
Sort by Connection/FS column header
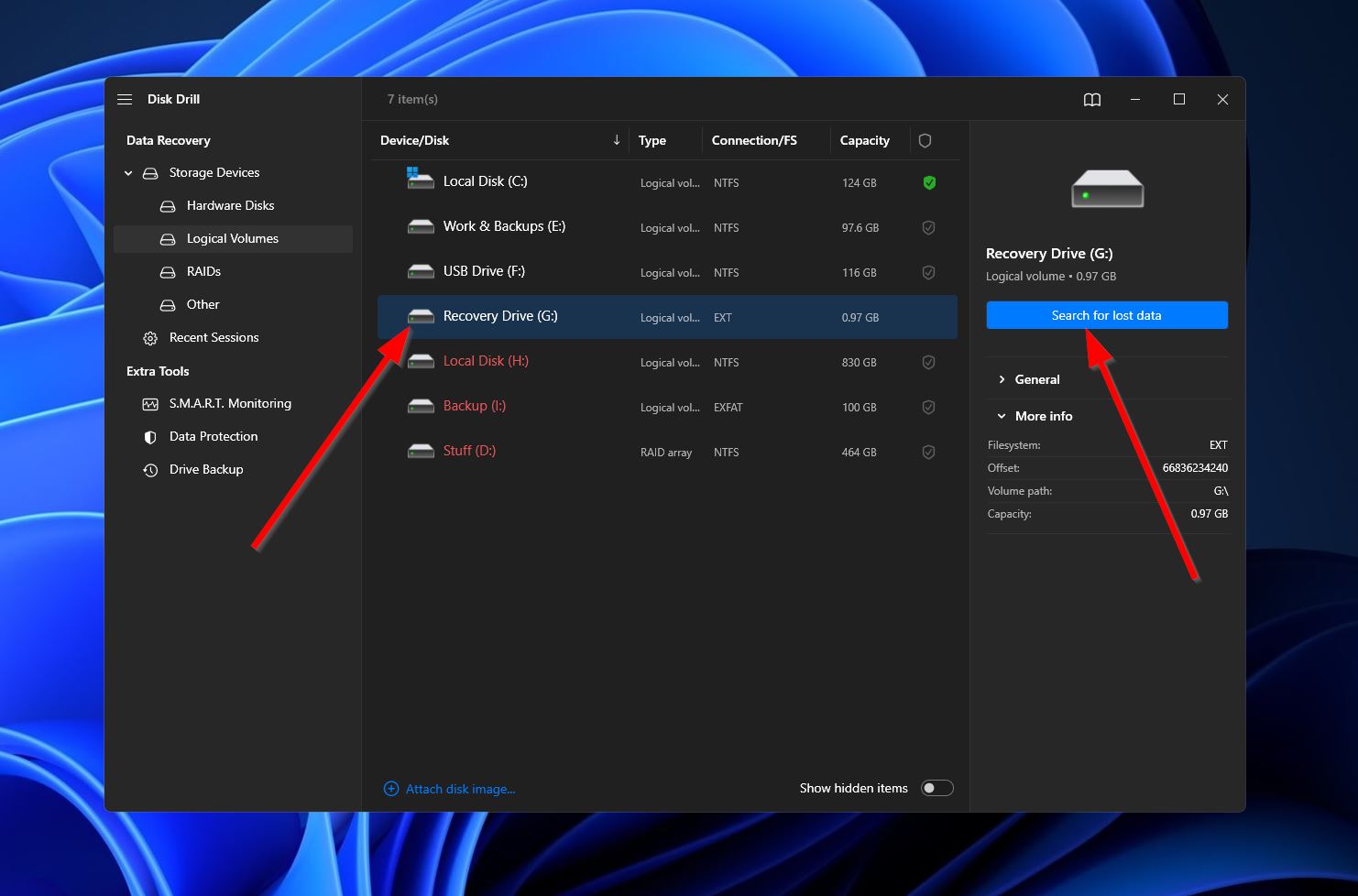coord(754,140)
